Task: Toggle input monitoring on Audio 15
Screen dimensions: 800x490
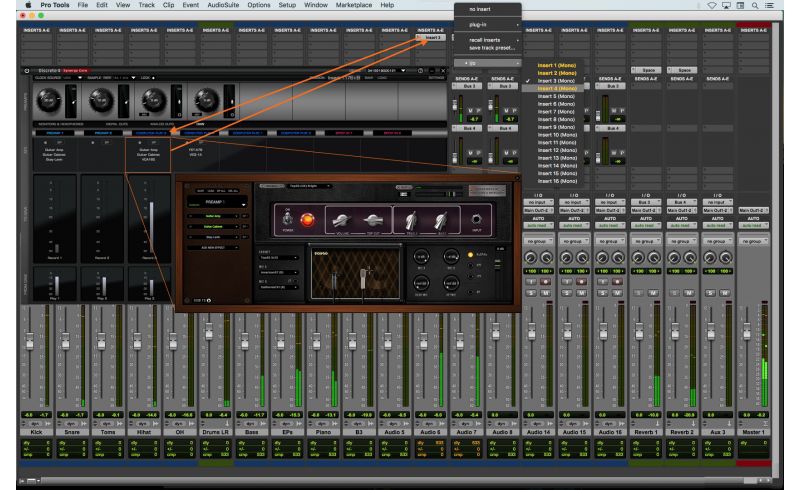Action: click(x=567, y=282)
